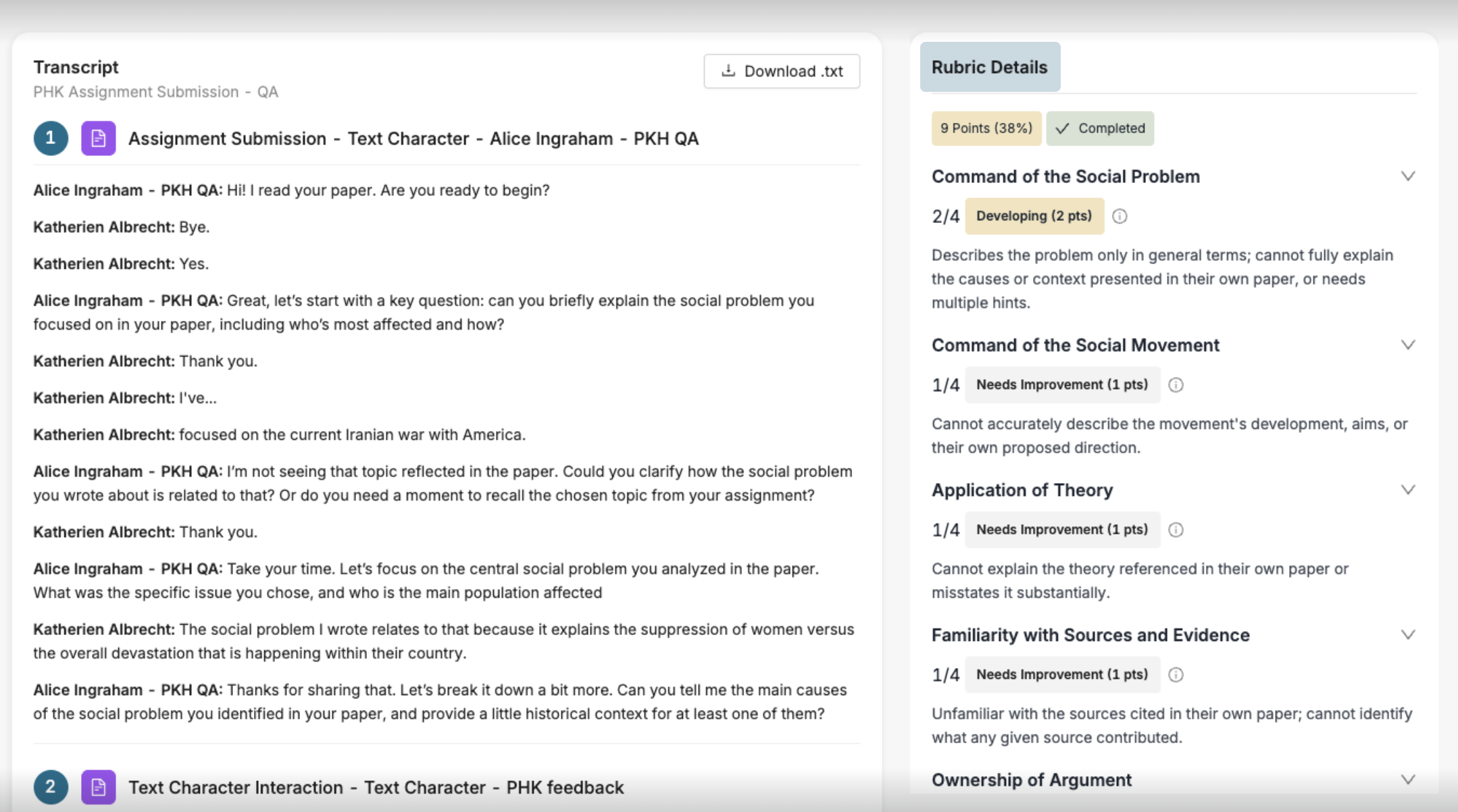Click the line about the Iranian war with America

point(279,434)
